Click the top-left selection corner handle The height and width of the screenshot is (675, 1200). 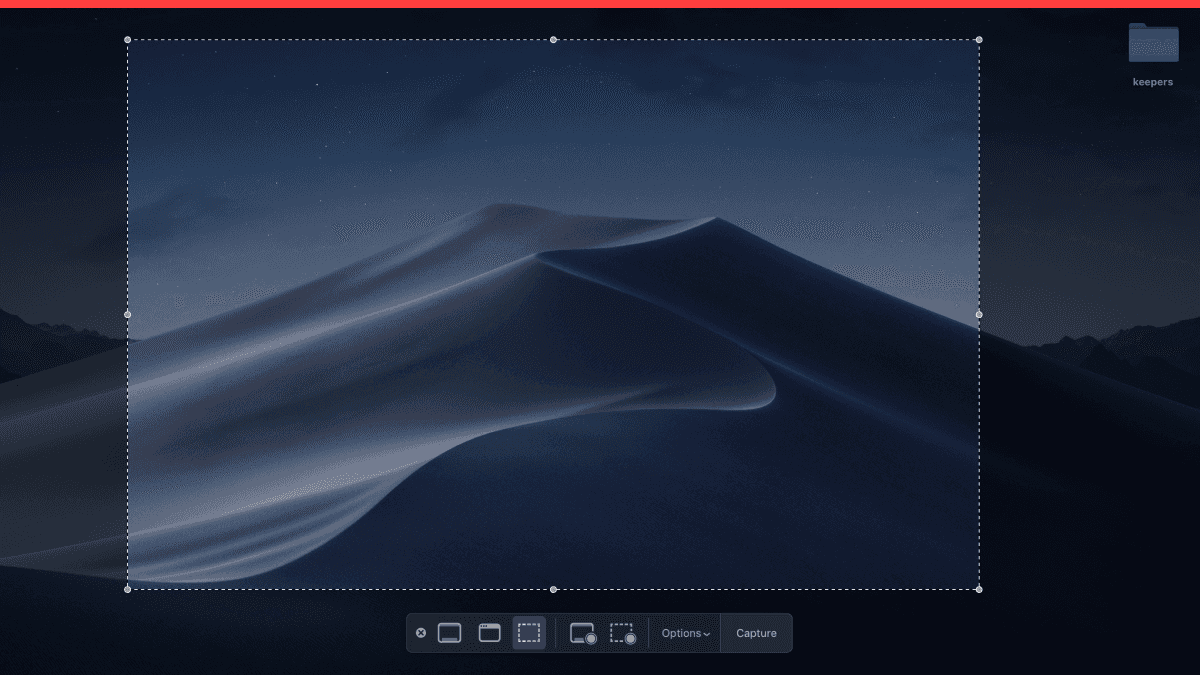coord(127,40)
